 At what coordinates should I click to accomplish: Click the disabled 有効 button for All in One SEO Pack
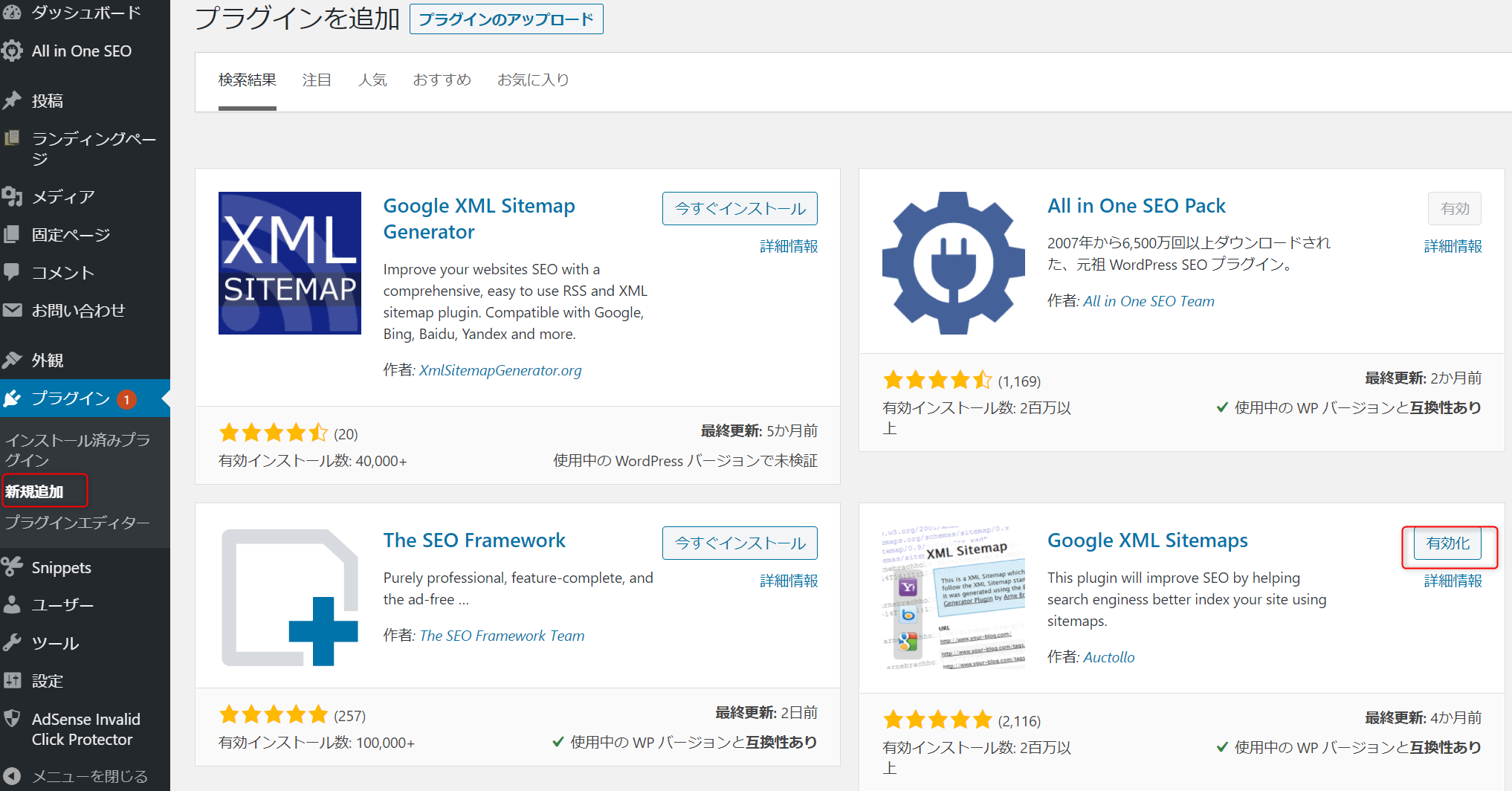click(x=1455, y=209)
